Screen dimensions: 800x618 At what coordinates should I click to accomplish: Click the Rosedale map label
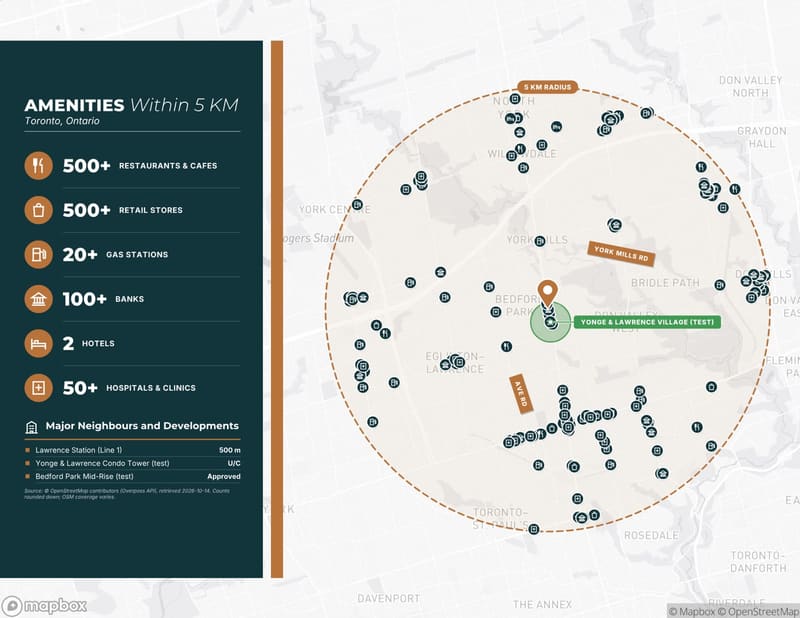(x=652, y=535)
